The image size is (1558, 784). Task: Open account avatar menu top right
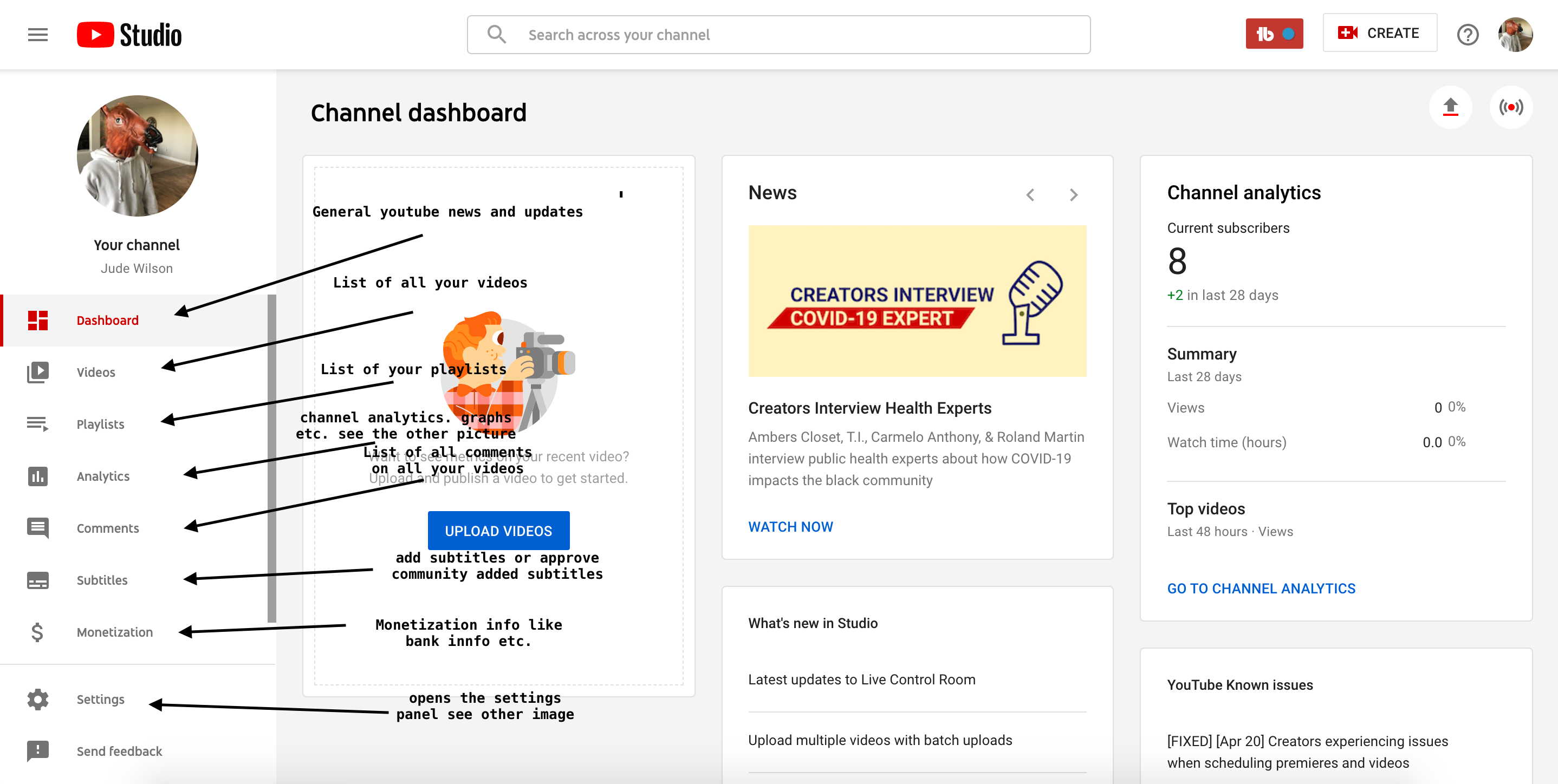tap(1515, 35)
